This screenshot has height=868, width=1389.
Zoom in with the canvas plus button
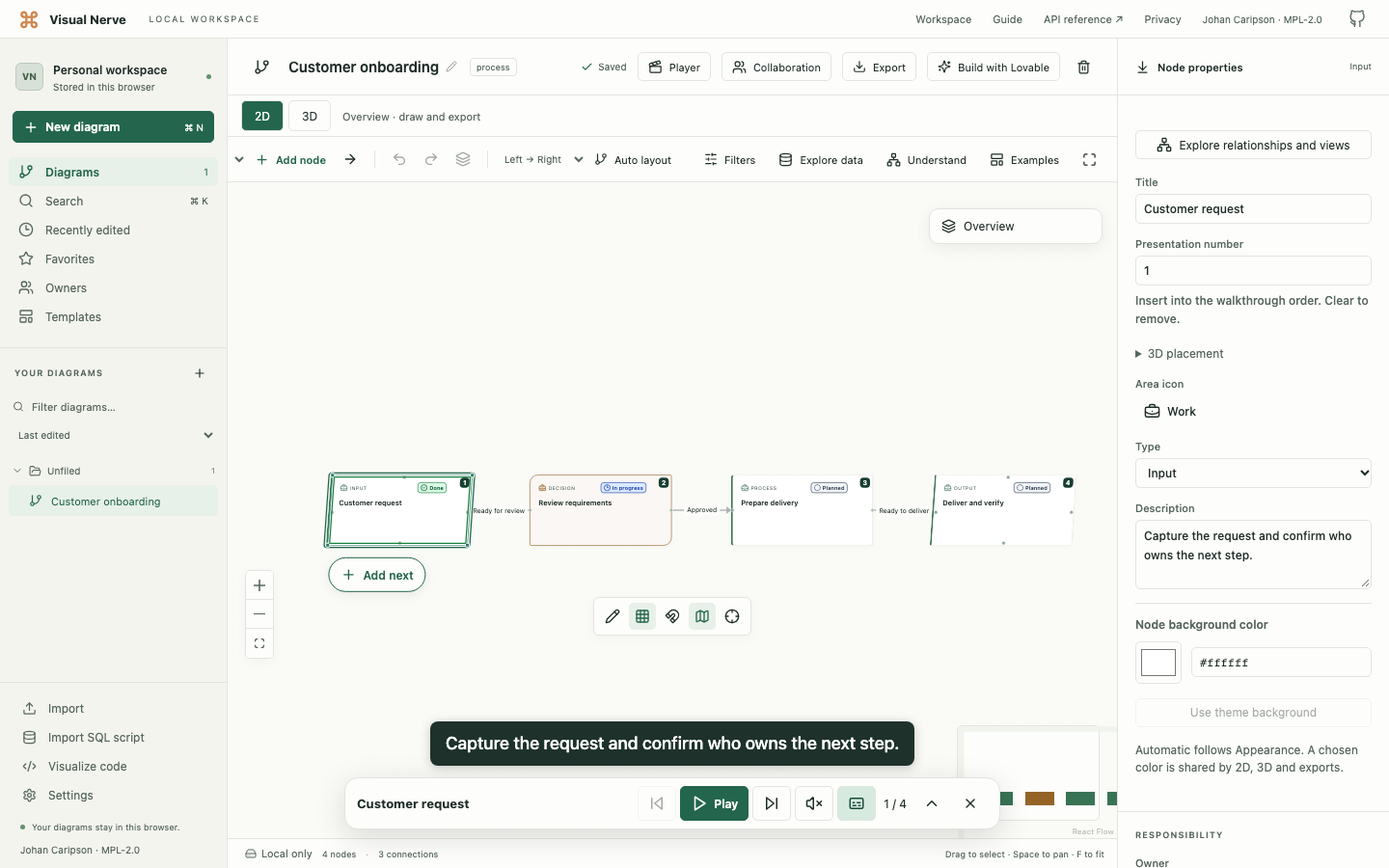(x=259, y=585)
